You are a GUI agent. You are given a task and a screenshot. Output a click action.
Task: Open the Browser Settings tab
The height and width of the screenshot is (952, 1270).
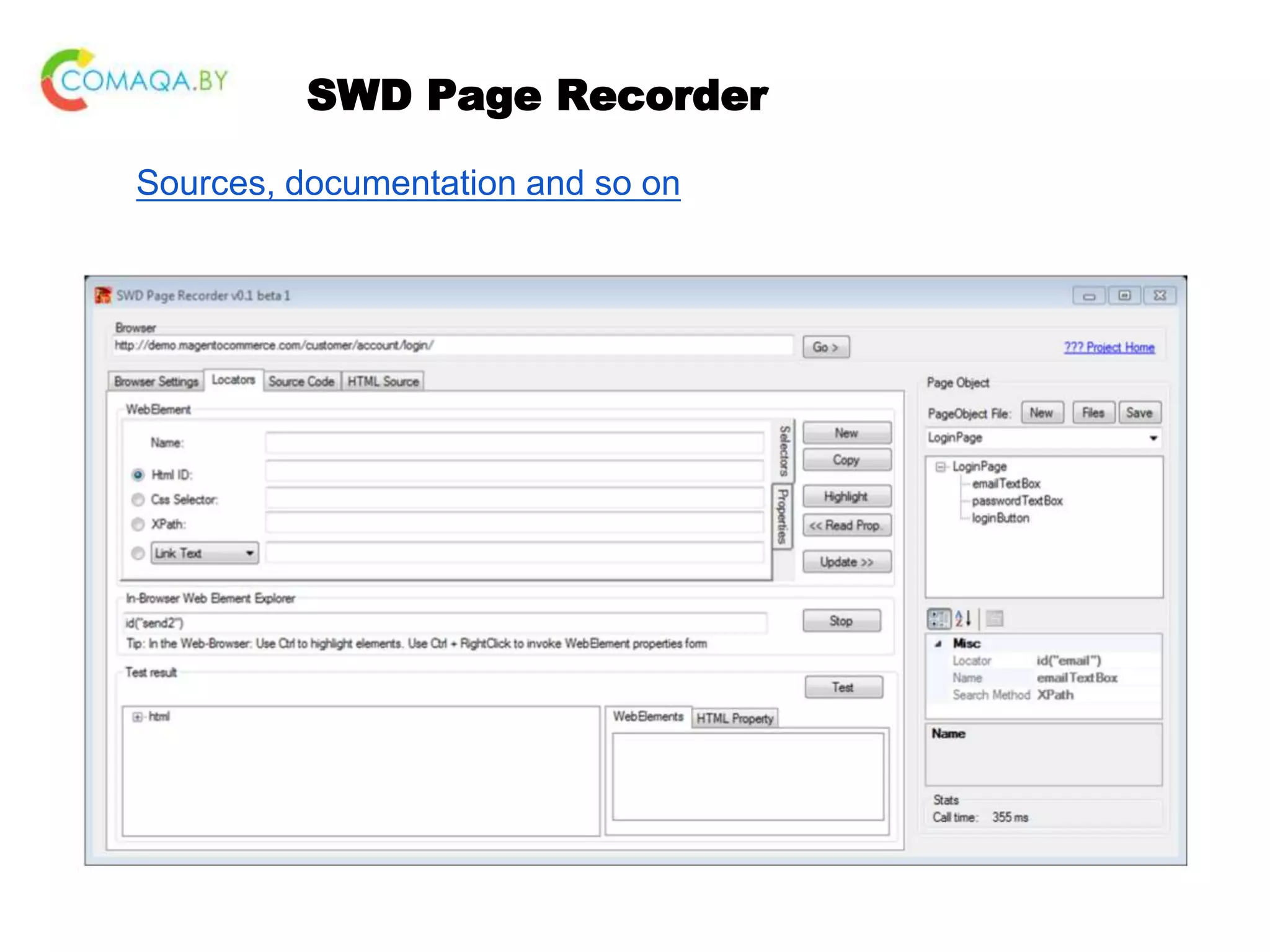[156, 381]
